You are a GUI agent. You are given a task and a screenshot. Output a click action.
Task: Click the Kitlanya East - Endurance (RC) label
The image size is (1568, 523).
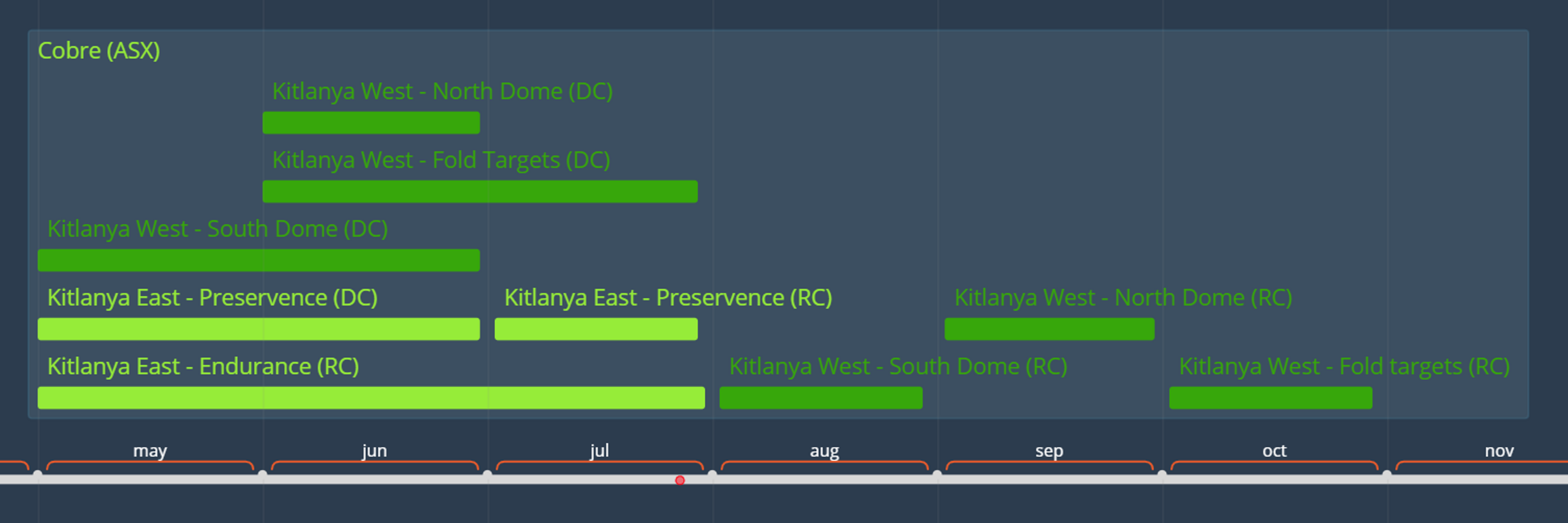pyautogui.click(x=203, y=367)
